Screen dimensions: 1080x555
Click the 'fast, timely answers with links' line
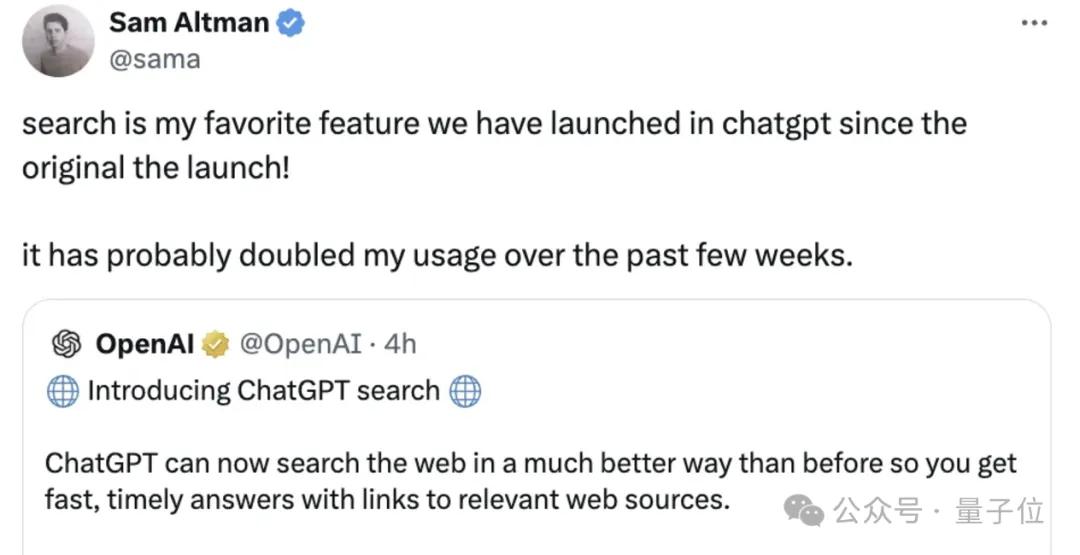386,499
